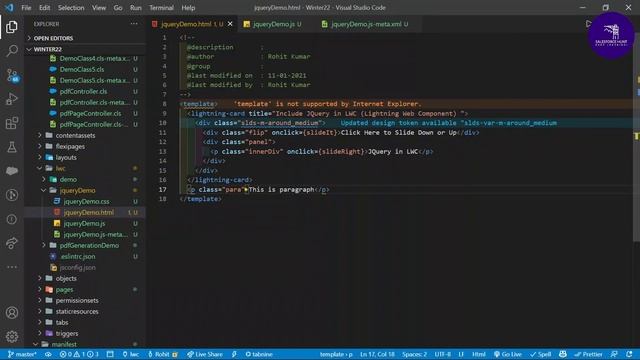Click the Rohit status item
The image size is (640, 360).
(x=162, y=354)
